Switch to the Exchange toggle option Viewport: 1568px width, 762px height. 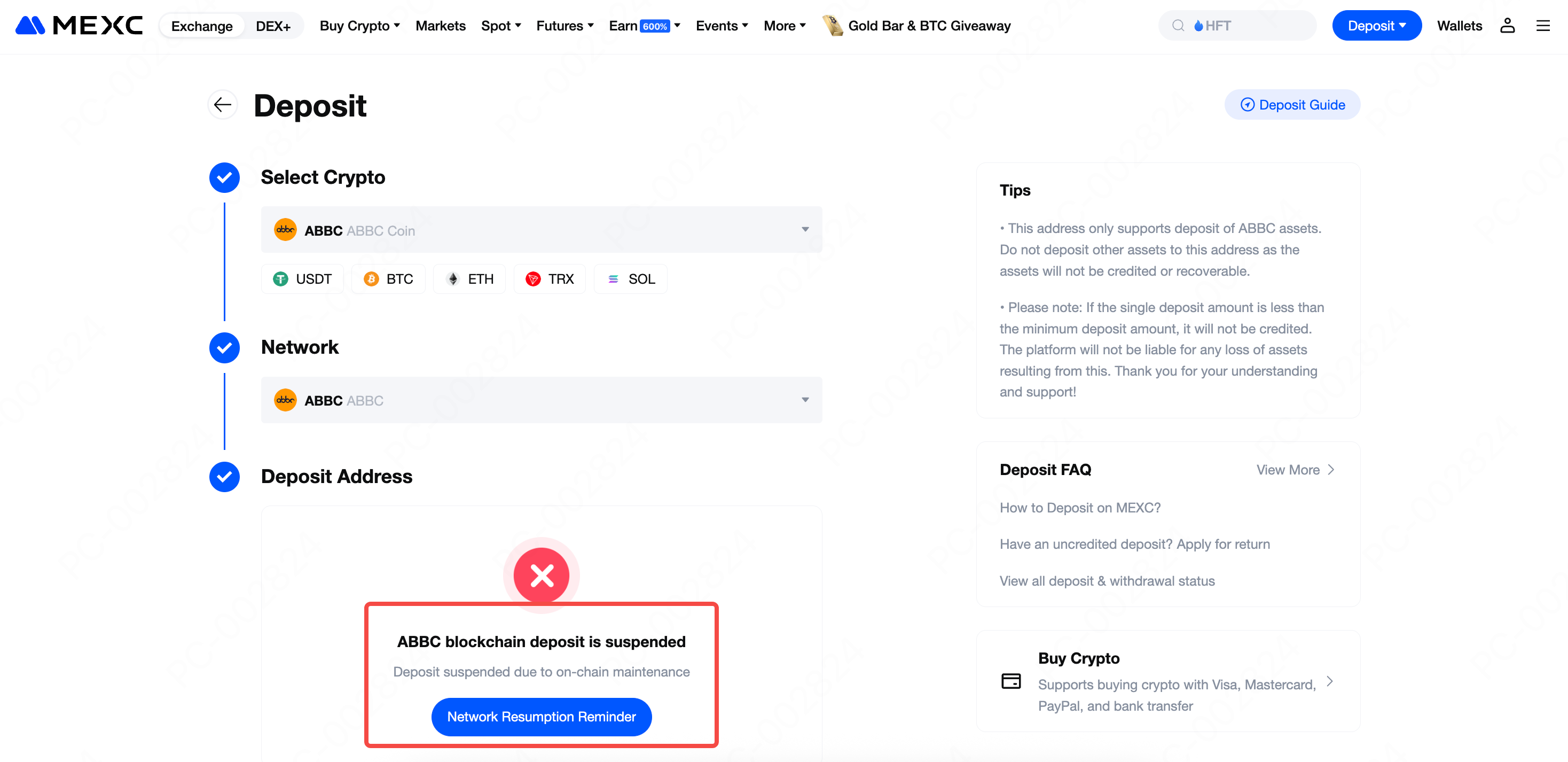pyautogui.click(x=201, y=26)
